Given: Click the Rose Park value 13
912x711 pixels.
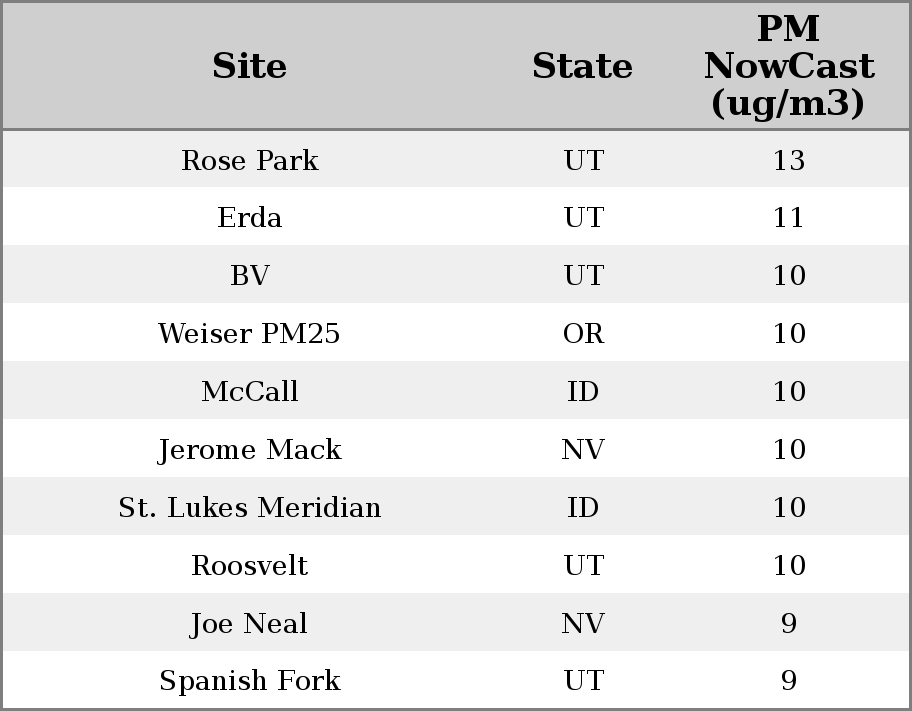Looking at the screenshot, I should click(x=788, y=160).
